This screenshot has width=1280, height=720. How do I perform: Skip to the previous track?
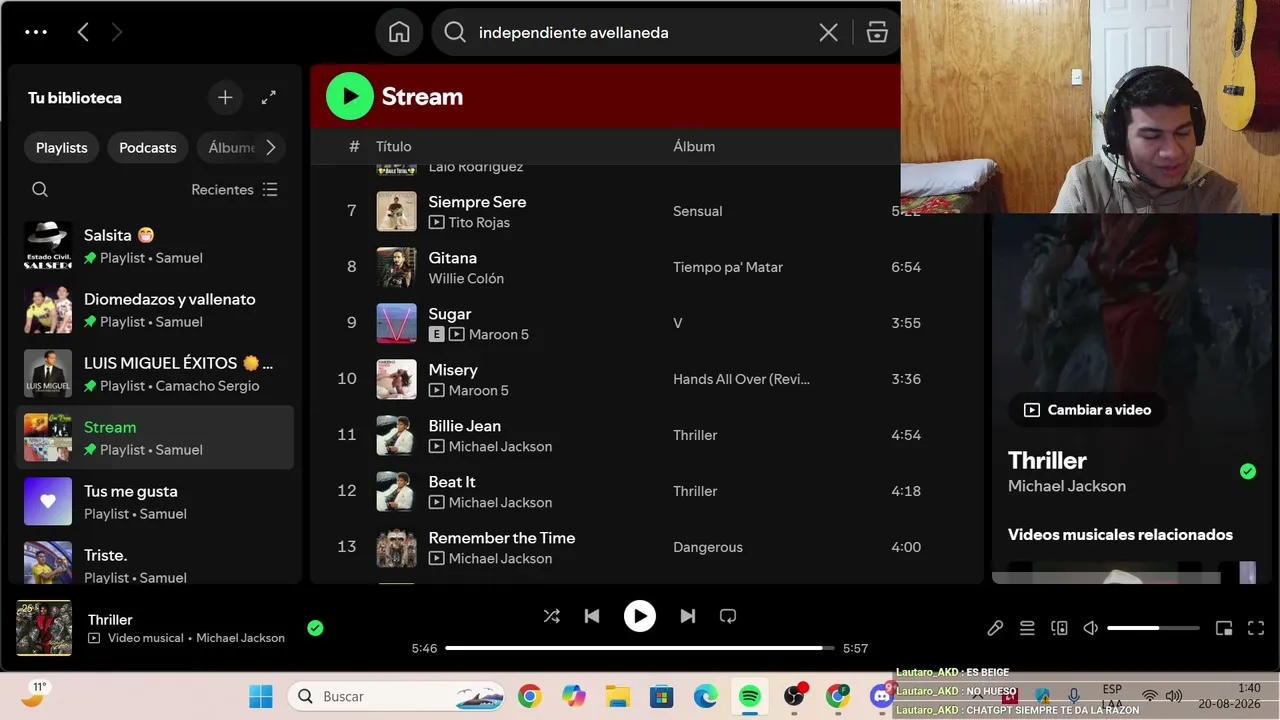(592, 616)
